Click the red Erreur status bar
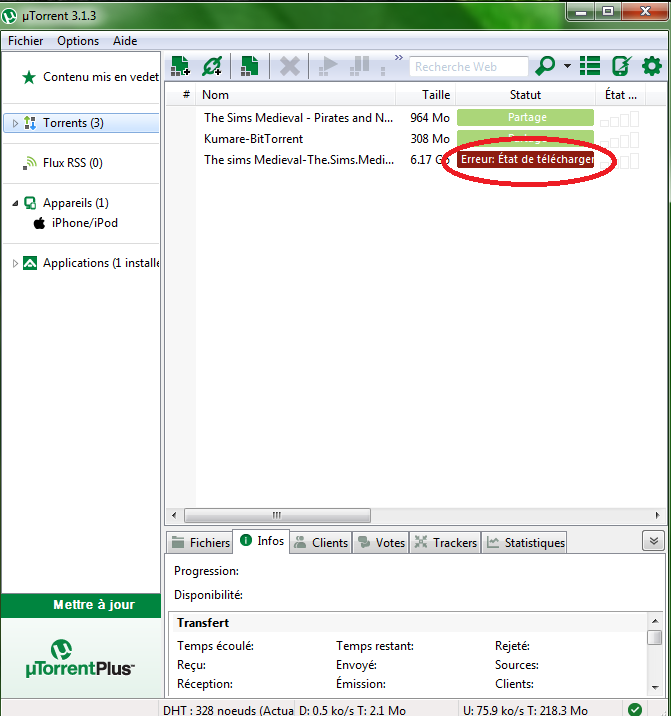The width and height of the screenshot is (671, 716). tap(525, 159)
